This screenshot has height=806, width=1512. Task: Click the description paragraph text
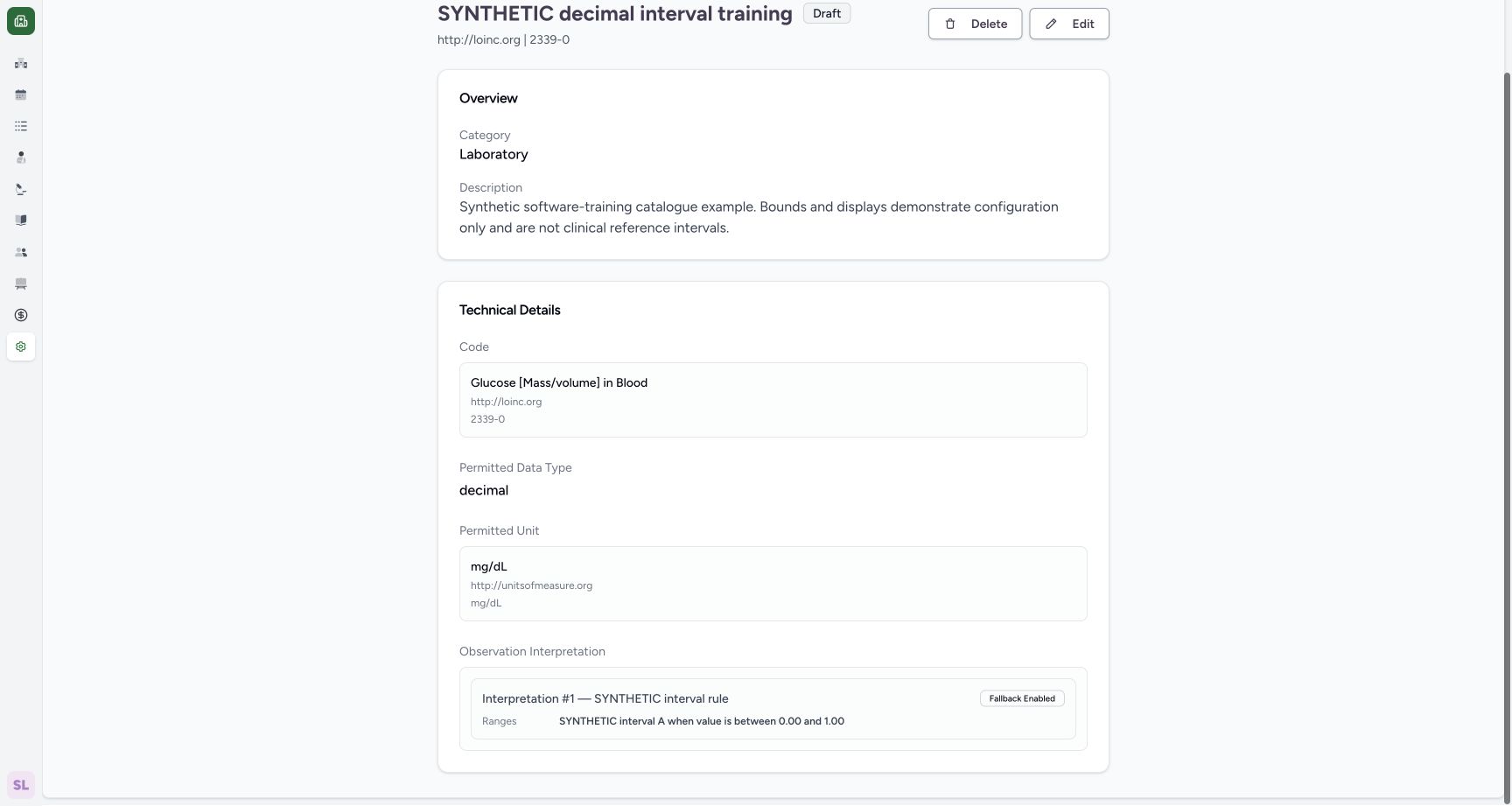click(759, 217)
